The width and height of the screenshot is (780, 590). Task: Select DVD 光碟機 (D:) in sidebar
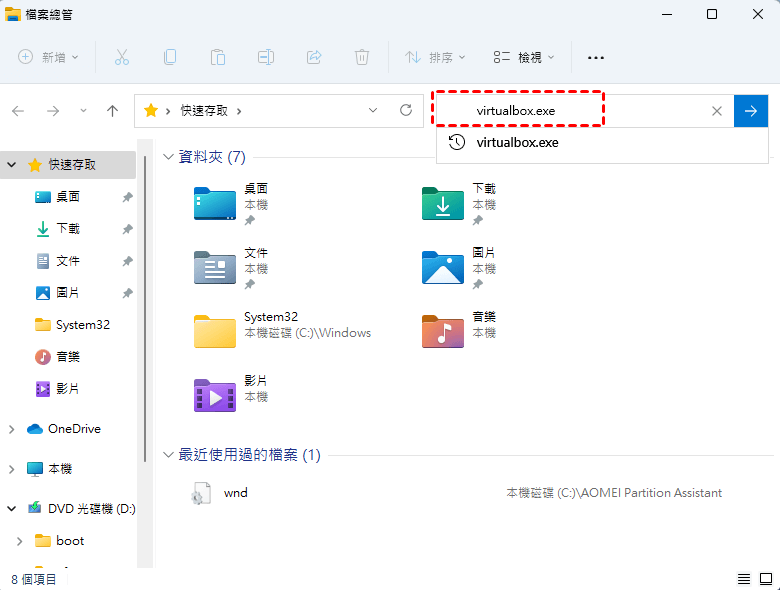[82, 508]
